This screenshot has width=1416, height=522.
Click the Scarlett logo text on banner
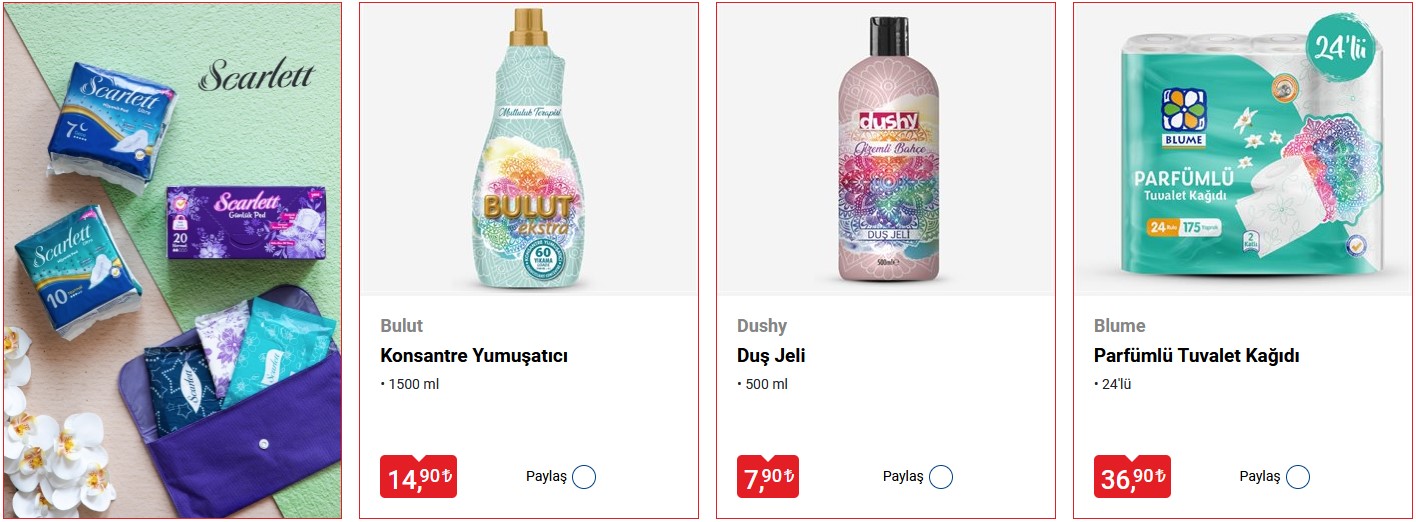coord(256,75)
